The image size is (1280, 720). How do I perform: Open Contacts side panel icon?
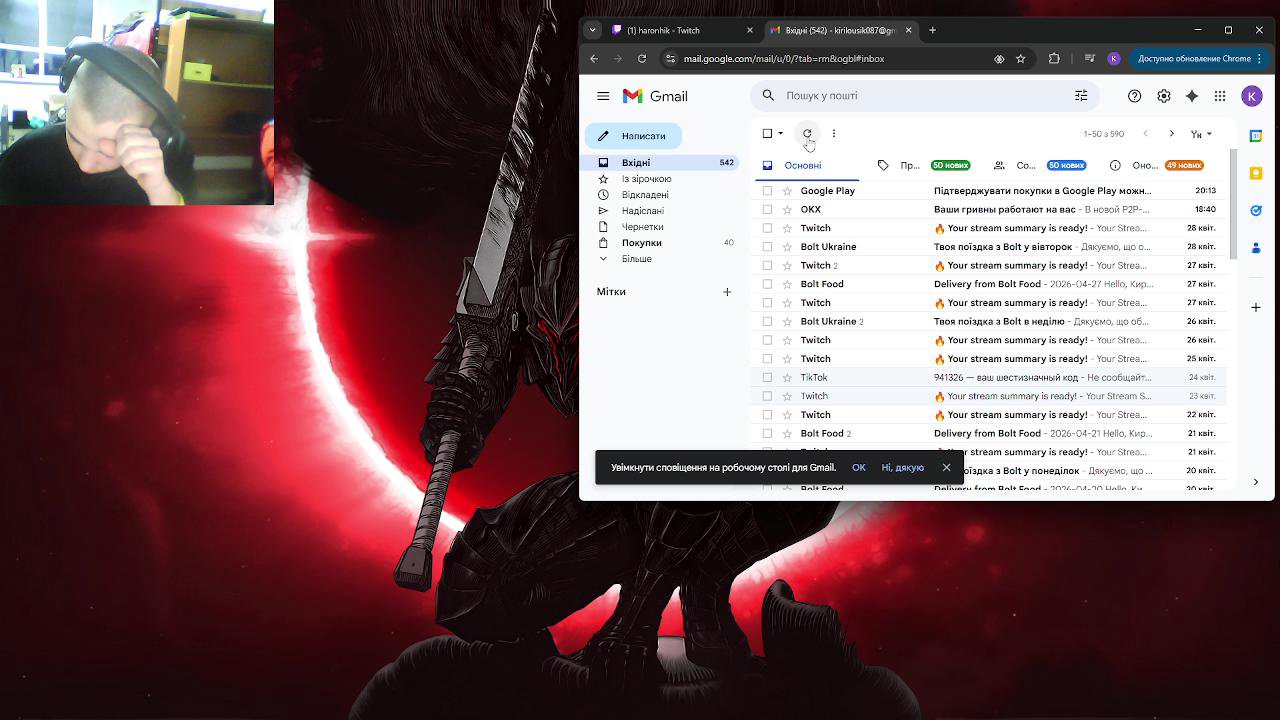(x=1256, y=247)
